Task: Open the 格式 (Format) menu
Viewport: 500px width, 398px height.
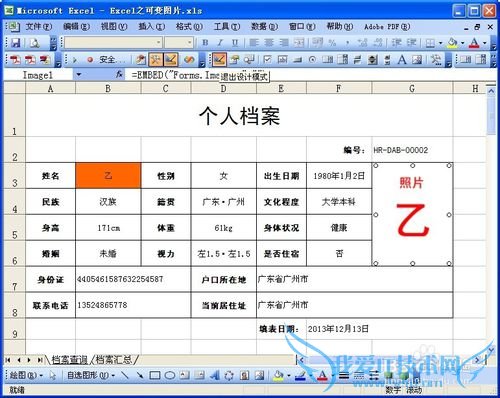Action: (x=189, y=26)
